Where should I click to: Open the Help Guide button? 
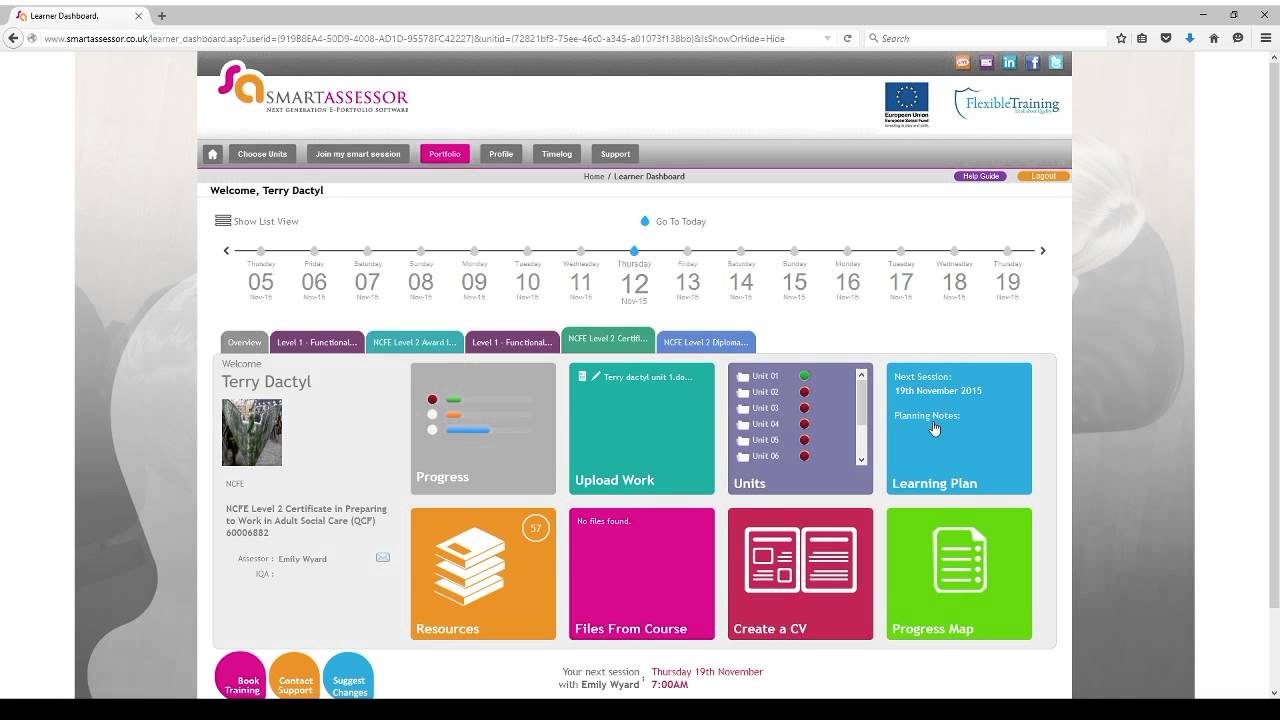pos(980,176)
